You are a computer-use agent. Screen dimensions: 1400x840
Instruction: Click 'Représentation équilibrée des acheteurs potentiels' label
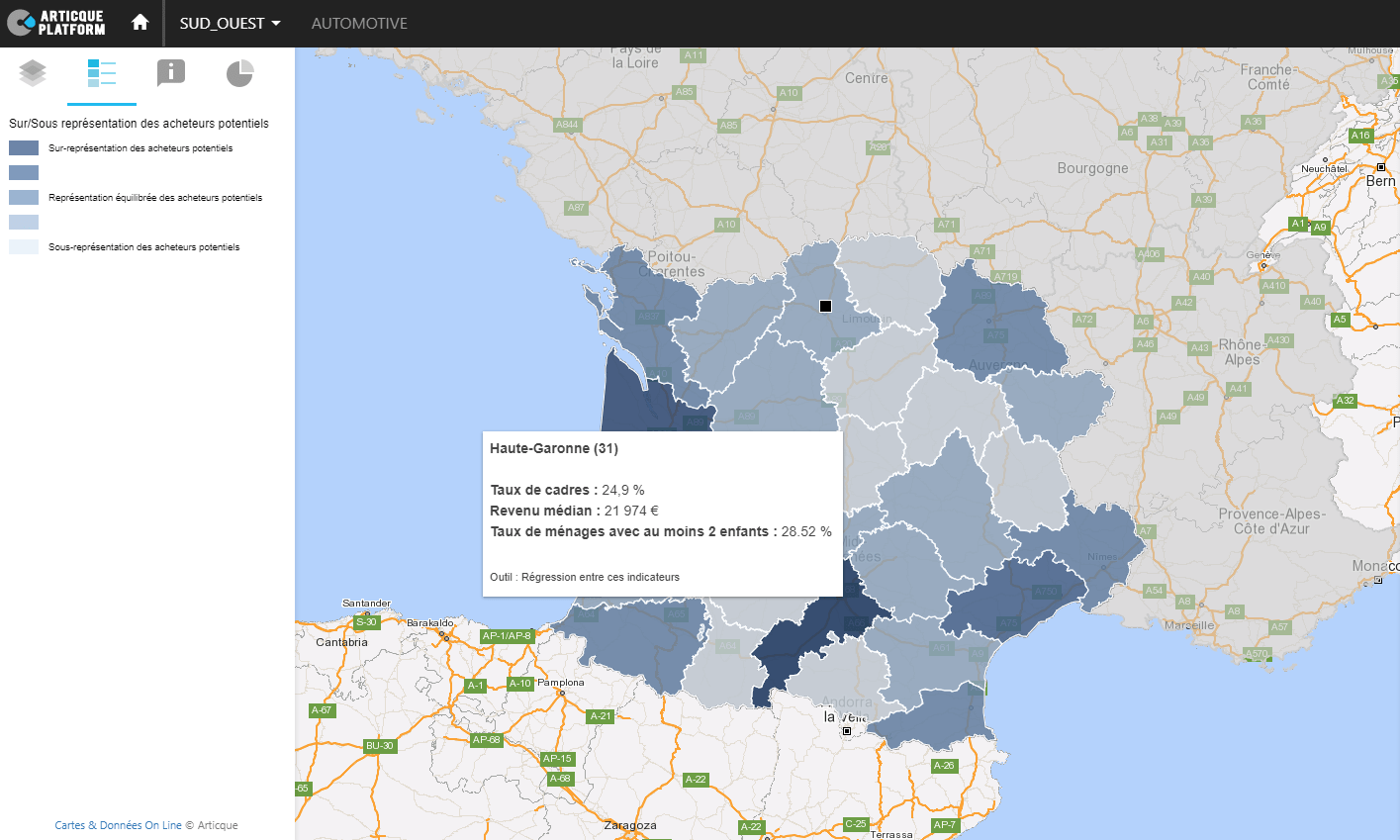click(x=155, y=198)
